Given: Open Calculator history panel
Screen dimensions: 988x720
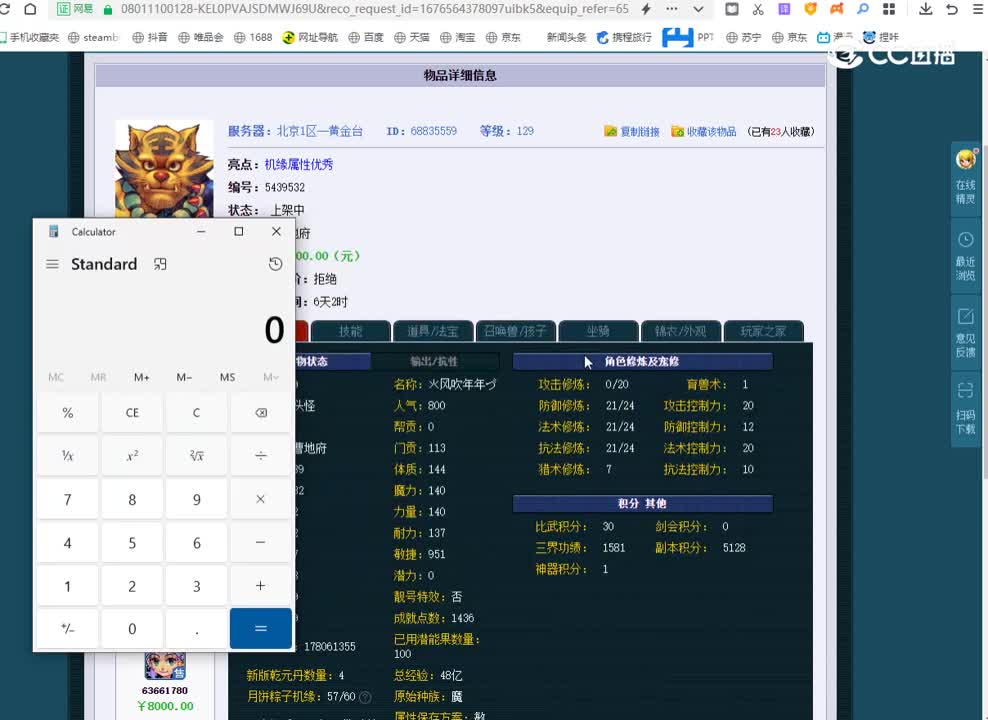Looking at the screenshot, I should pyautogui.click(x=276, y=263).
